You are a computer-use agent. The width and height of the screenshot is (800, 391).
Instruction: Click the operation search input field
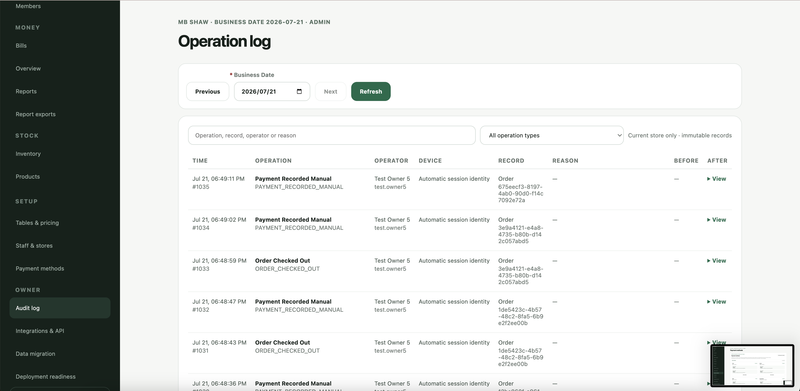click(x=332, y=135)
